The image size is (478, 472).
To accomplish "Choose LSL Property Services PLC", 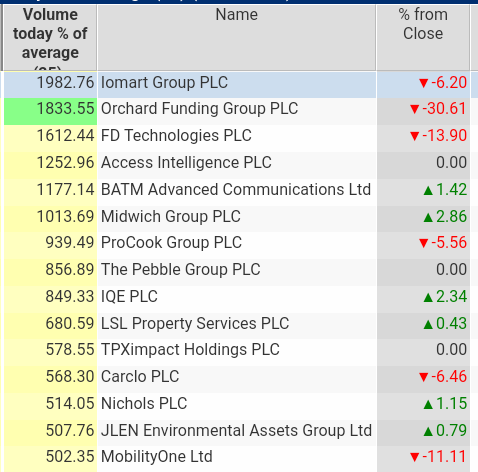I will pos(195,323).
